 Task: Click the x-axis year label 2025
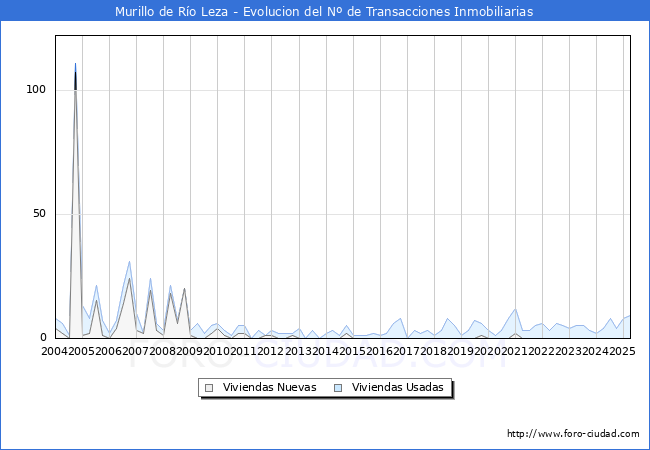coord(622,351)
